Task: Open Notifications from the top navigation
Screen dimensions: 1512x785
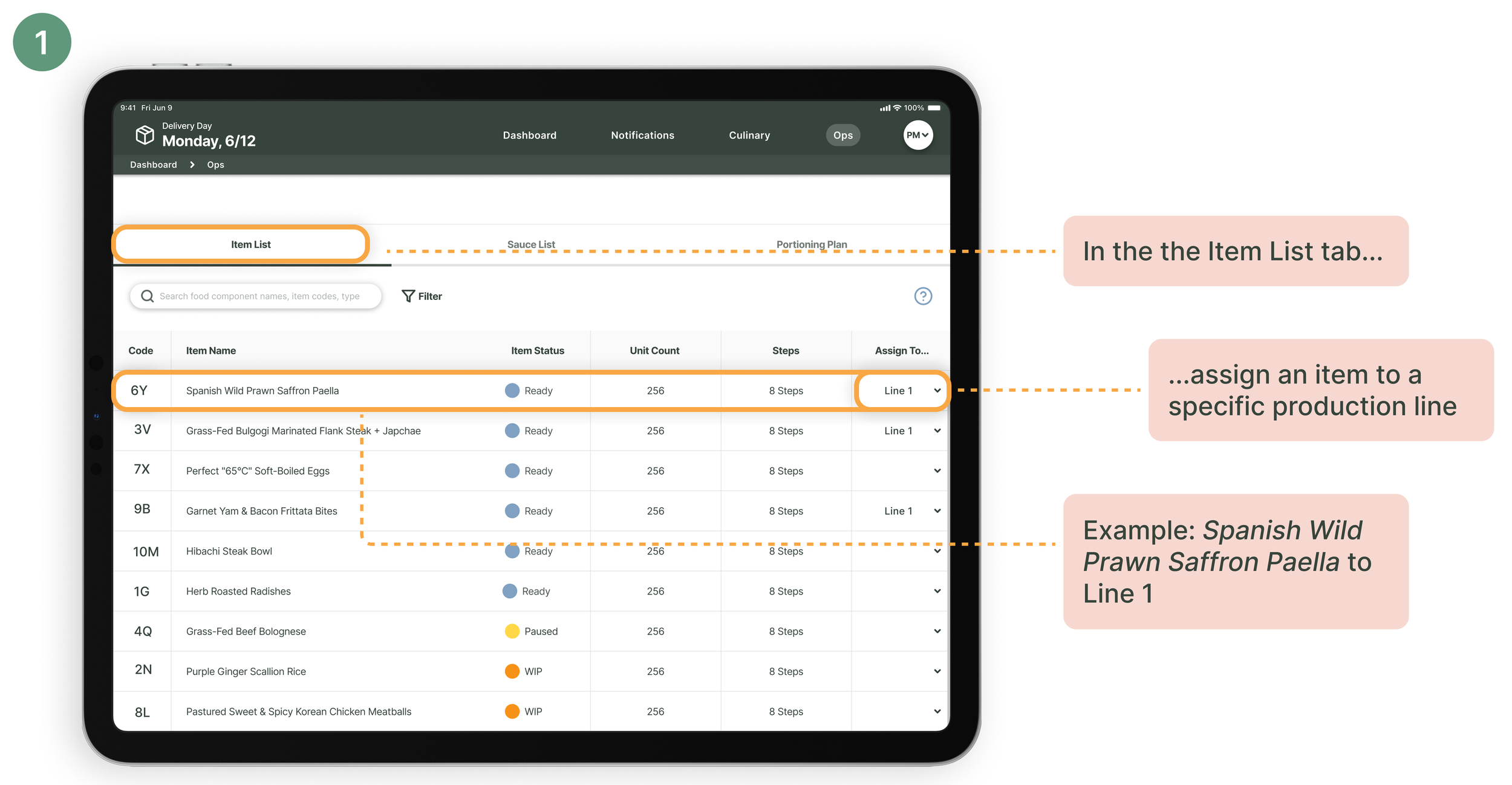Action: pos(642,135)
